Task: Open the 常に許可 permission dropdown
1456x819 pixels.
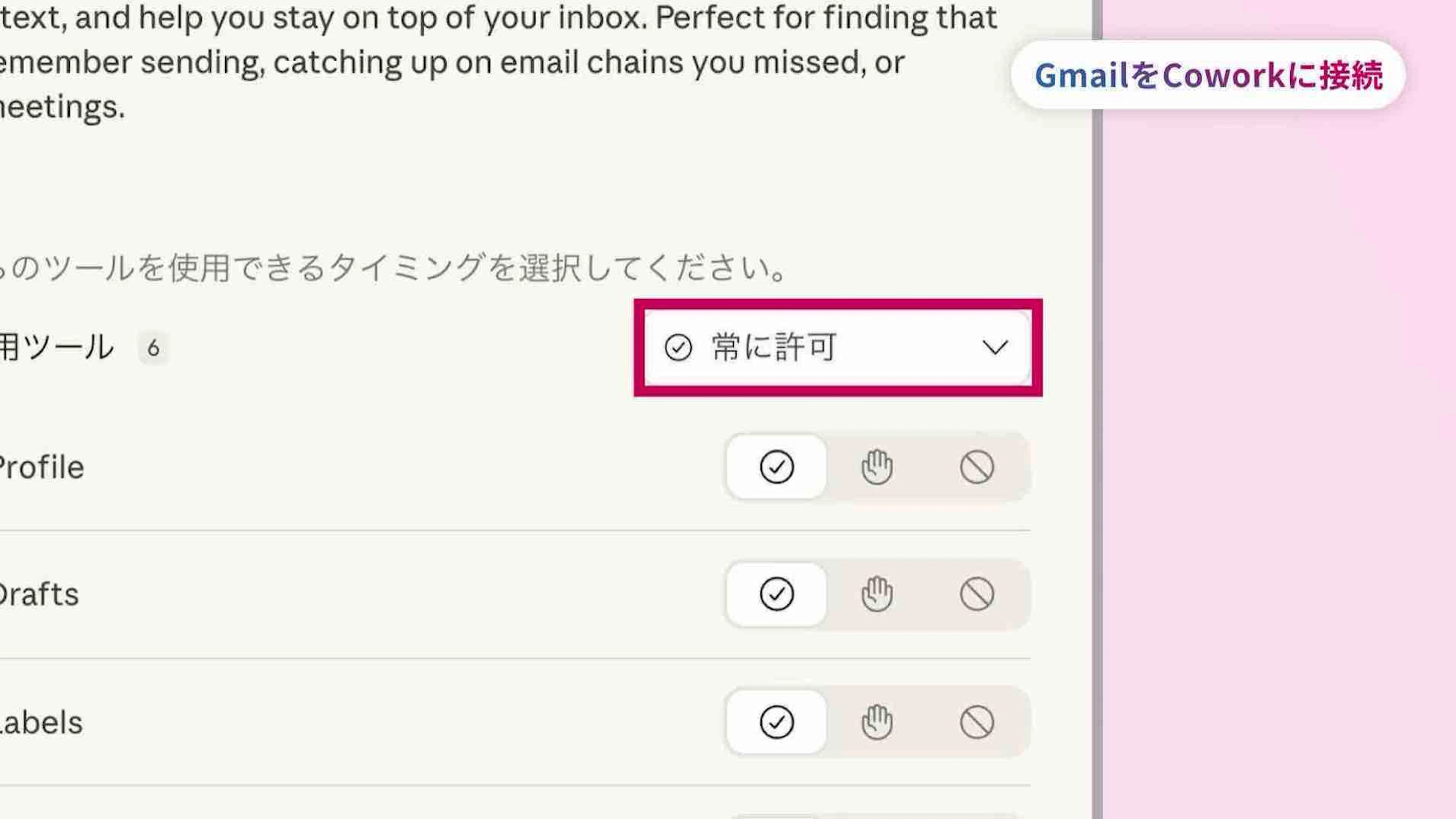Action: (x=836, y=347)
